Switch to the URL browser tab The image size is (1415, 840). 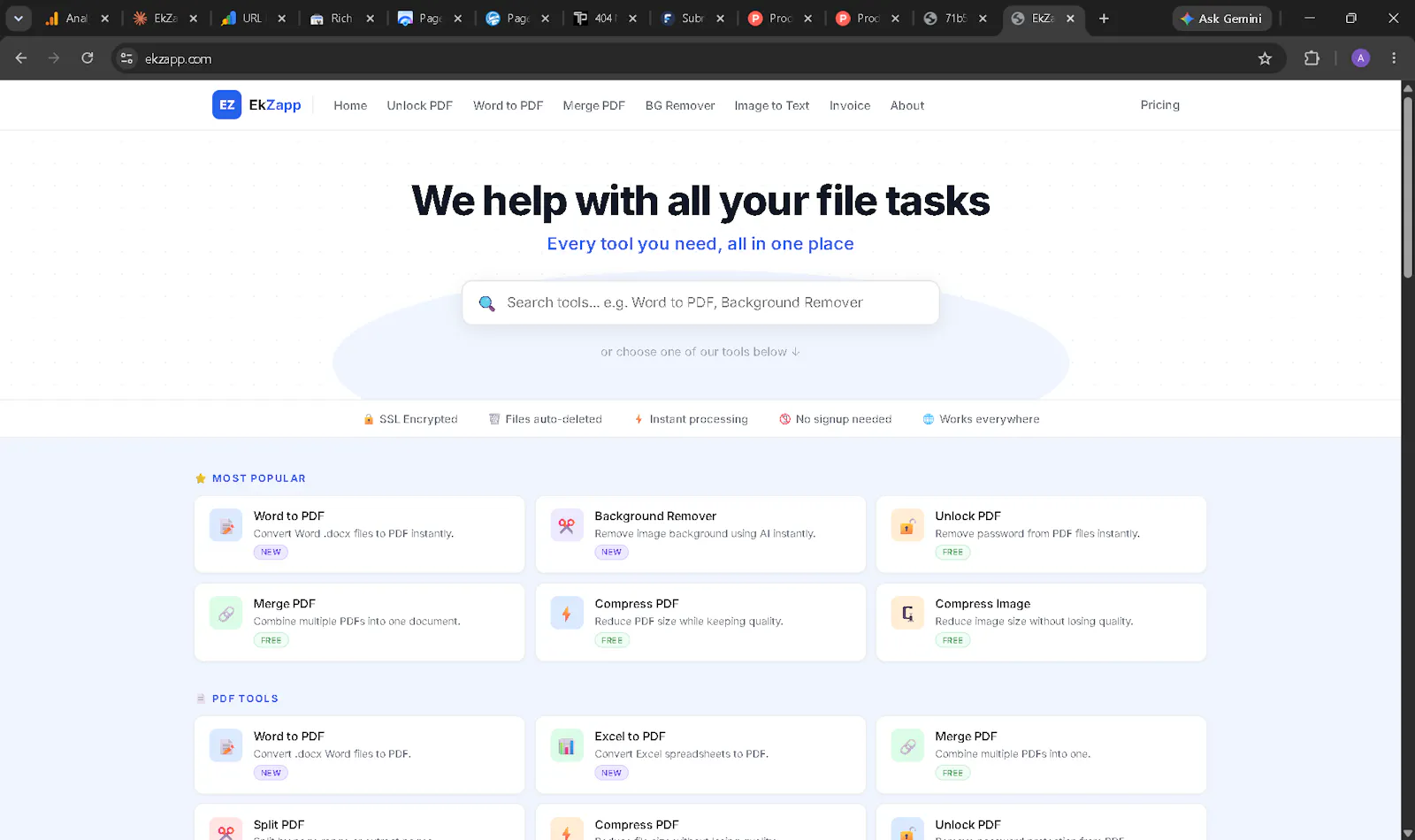[252, 19]
